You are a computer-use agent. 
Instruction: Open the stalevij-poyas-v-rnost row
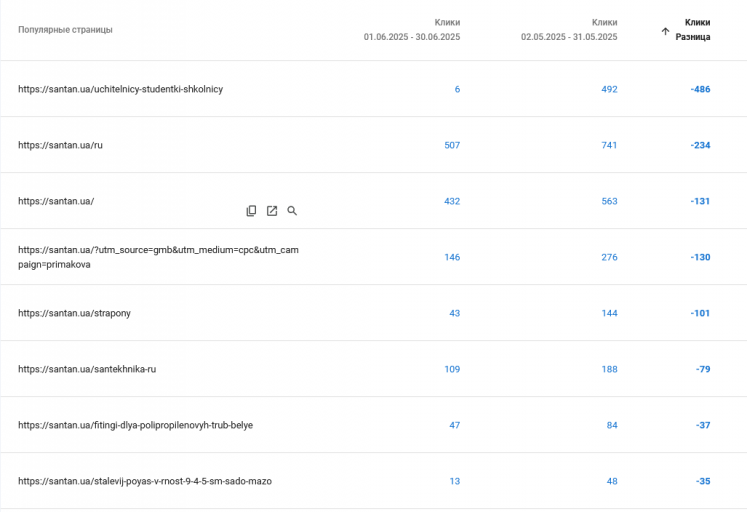coord(374,481)
